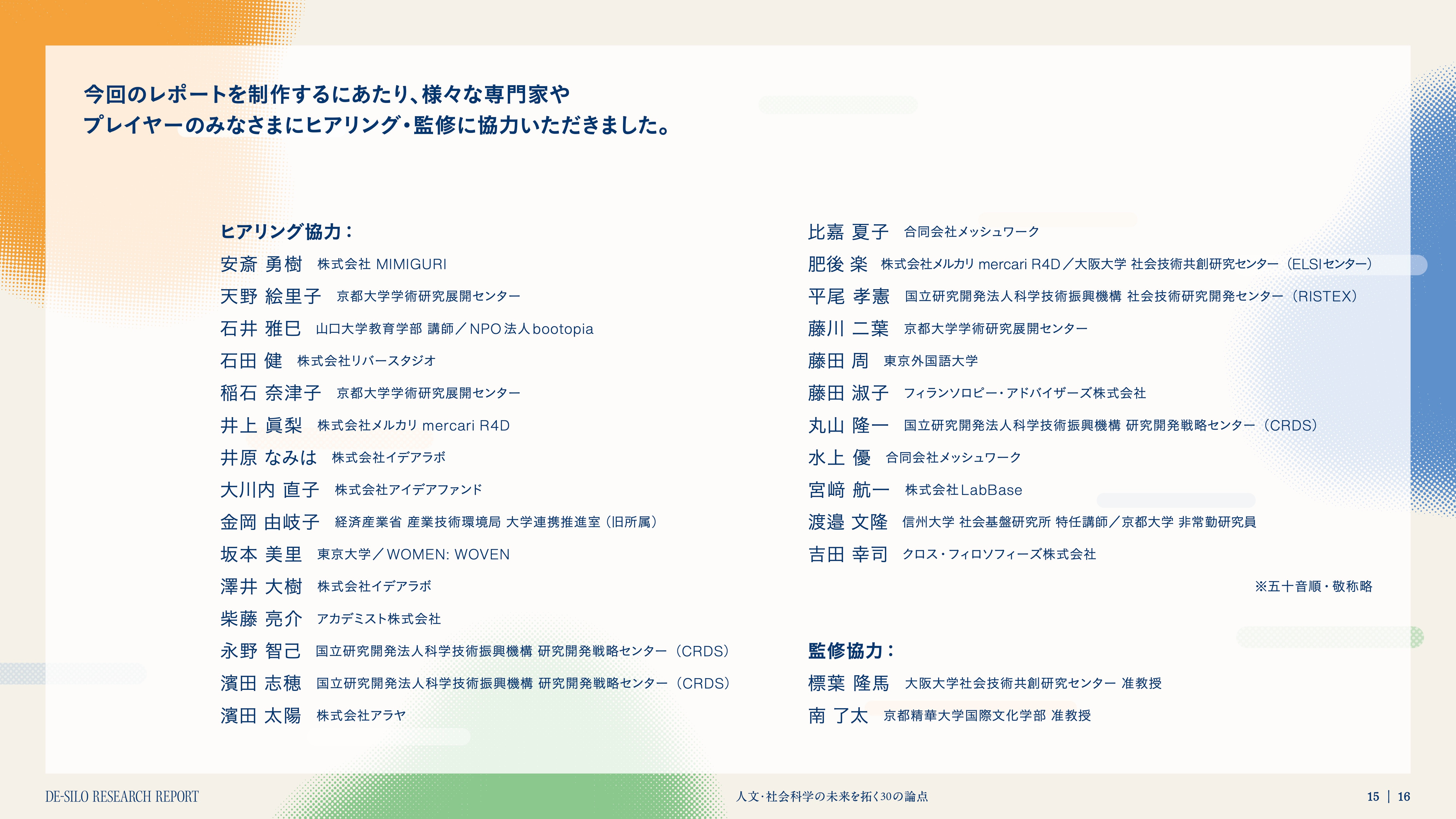Select the name 渡邉 文隆
The height and width of the screenshot is (819, 1456).
[848, 522]
